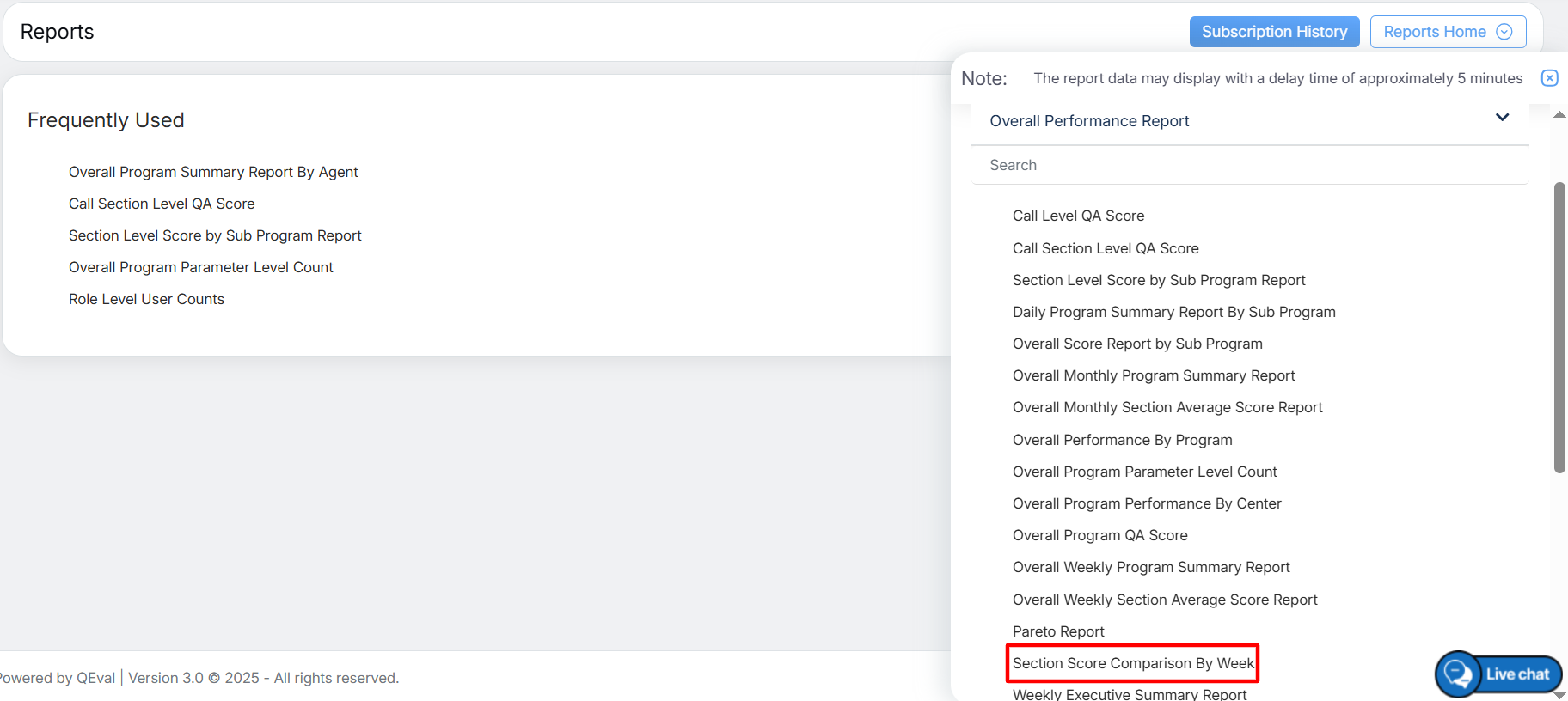This screenshot has width=1568, height=701.
Task: Click the Subscription History button
Action: pyautogui.click(x=1274, y=32)
